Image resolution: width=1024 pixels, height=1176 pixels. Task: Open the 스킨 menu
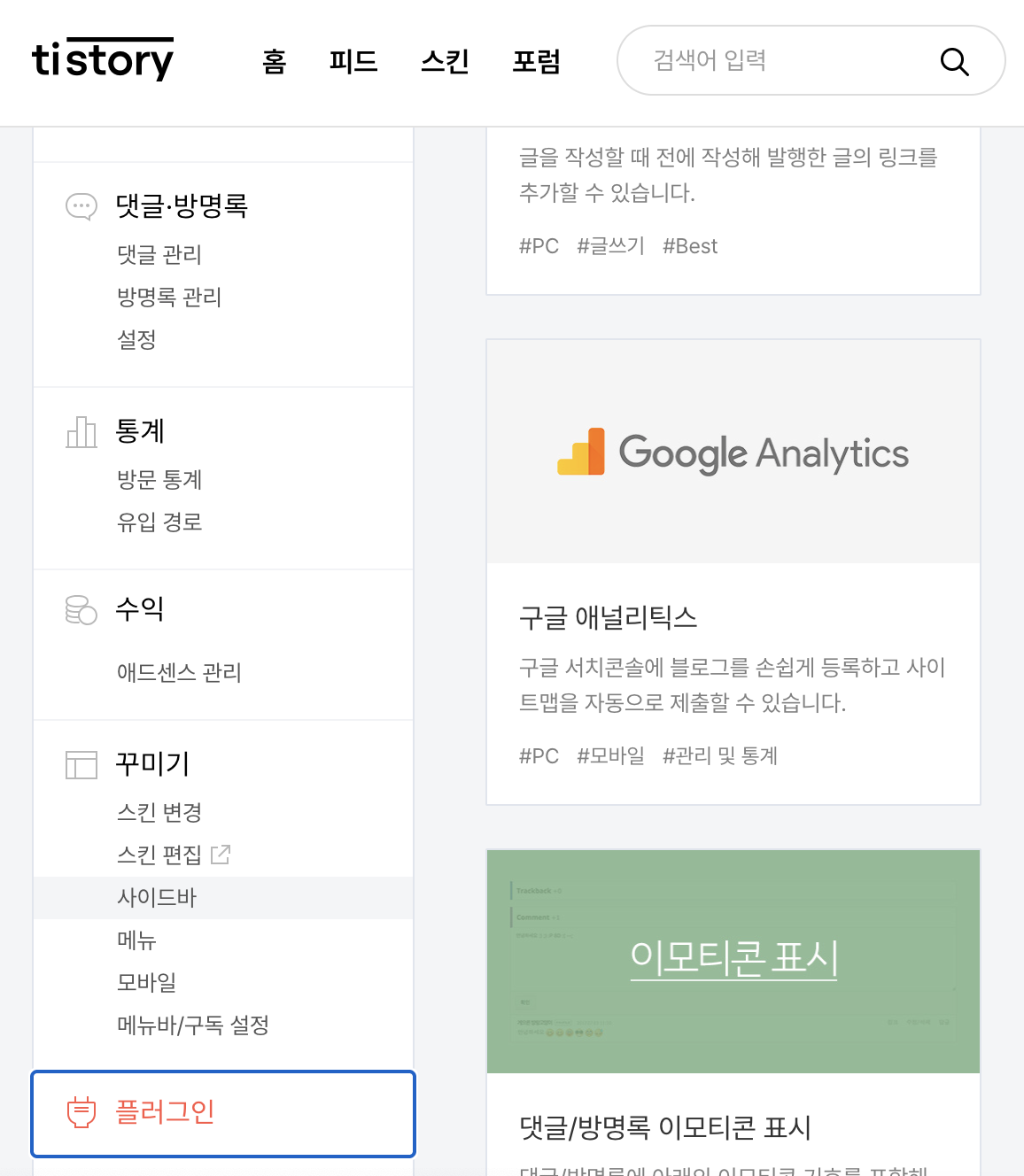[445, 61]
